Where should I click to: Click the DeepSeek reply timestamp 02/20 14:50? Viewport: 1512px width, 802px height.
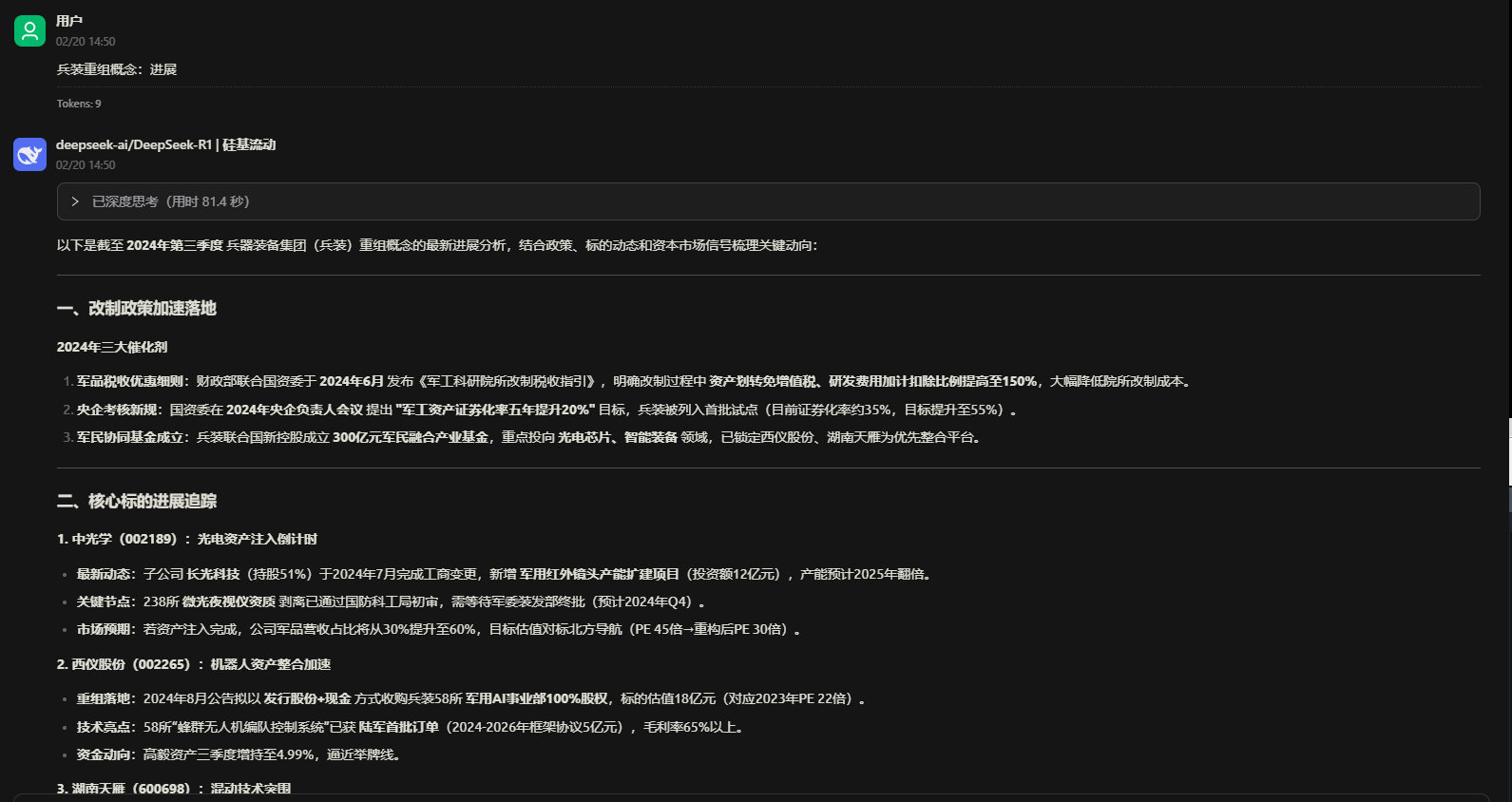pyautogui.click(x=86, y=165)
